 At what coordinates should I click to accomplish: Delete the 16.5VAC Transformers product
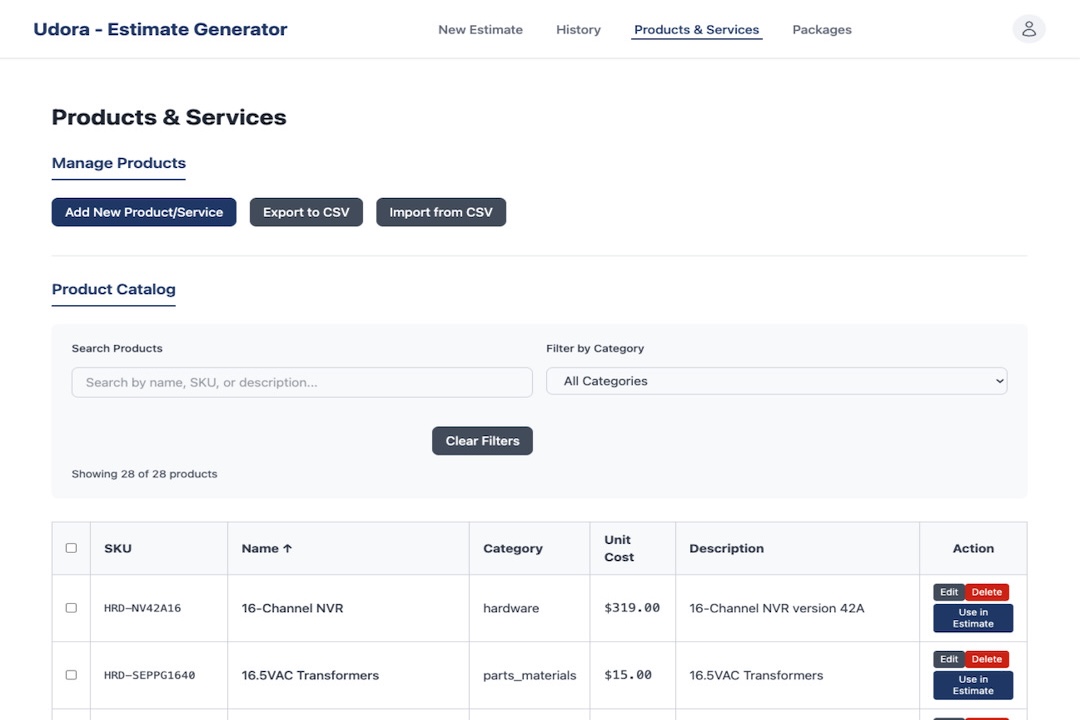pyautogui.click(x=986, y=659)
